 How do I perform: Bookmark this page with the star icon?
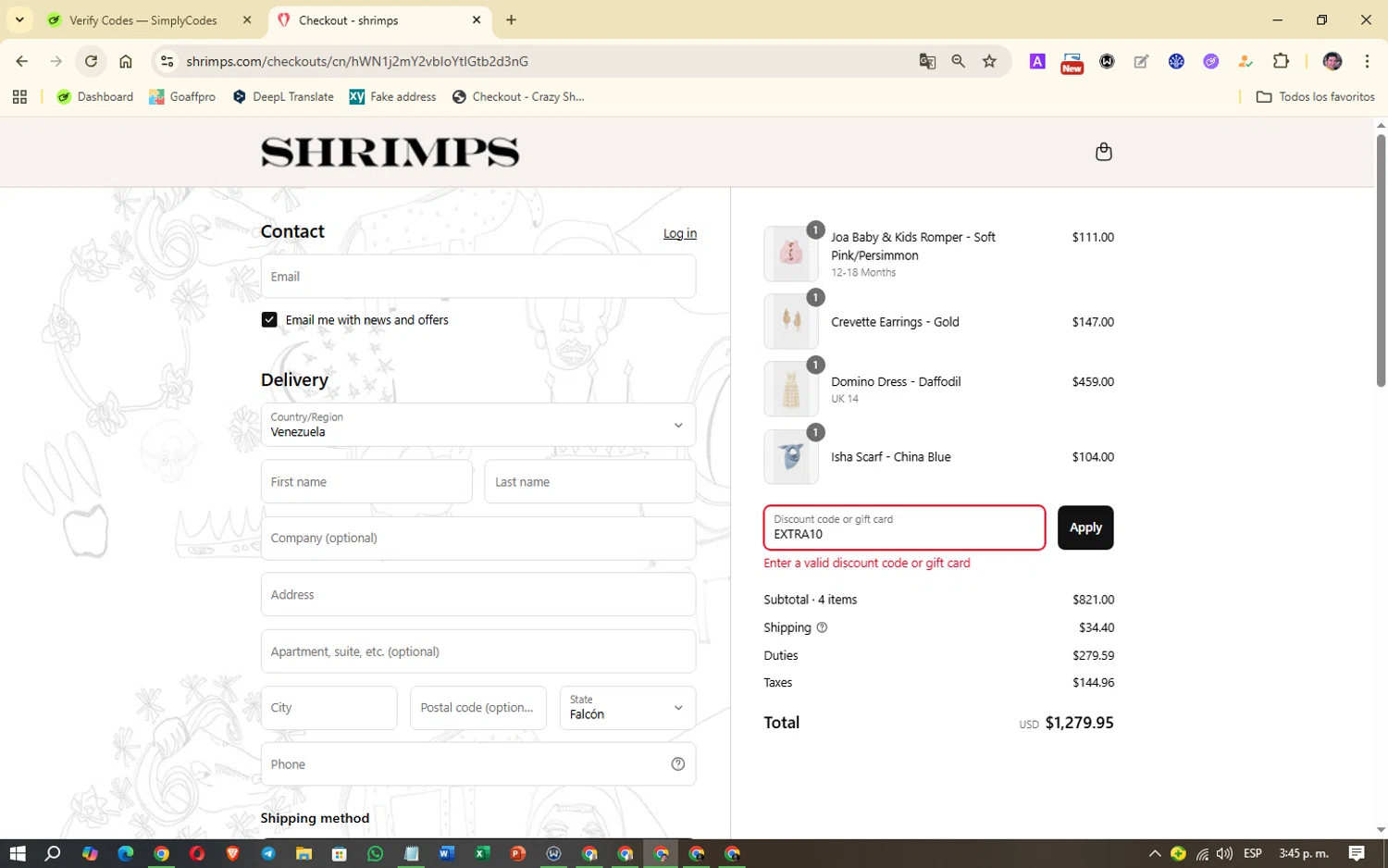click(x=989, y=61)
